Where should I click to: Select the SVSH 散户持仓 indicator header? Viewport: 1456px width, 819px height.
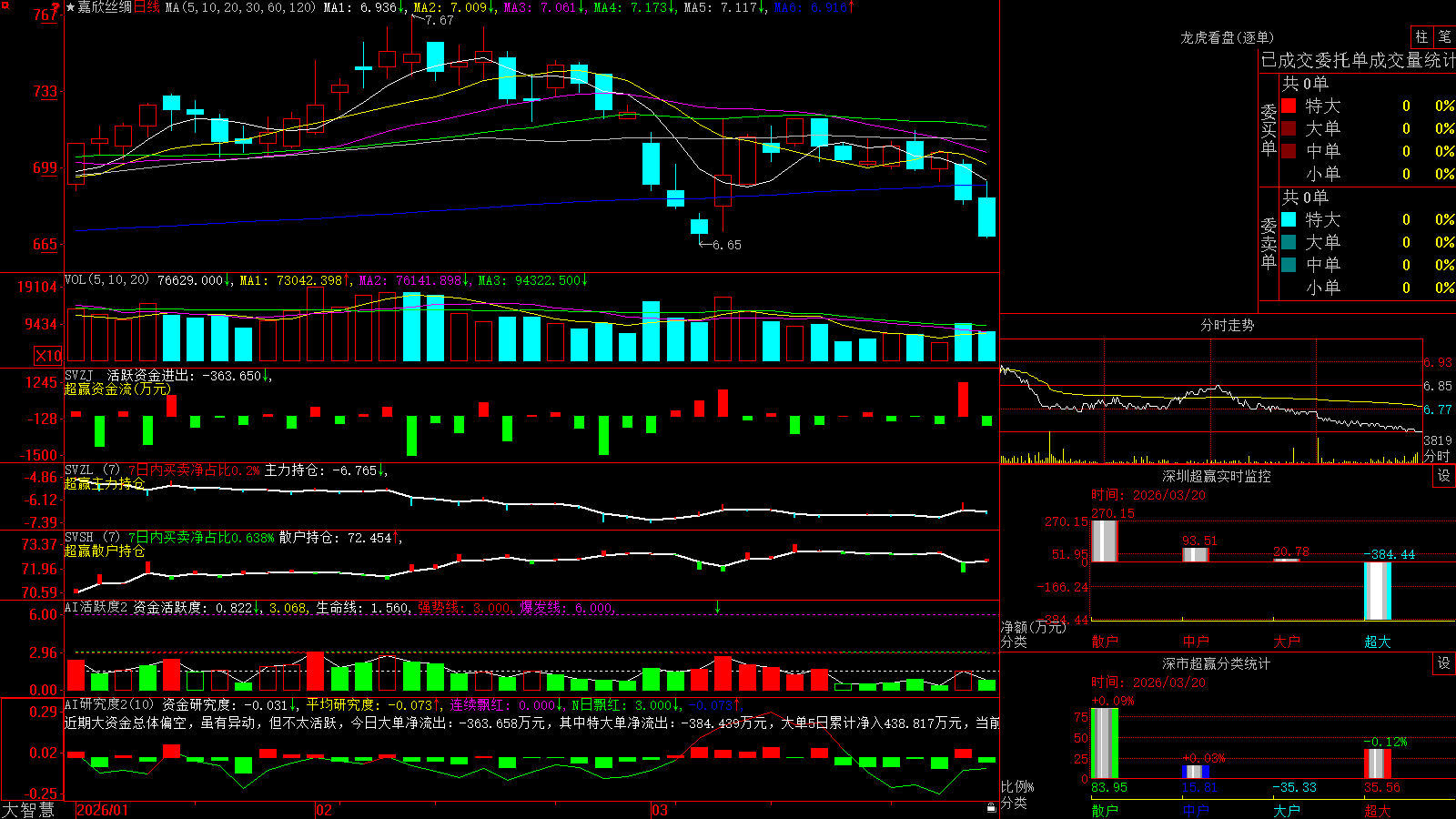[x=91, y=538]
